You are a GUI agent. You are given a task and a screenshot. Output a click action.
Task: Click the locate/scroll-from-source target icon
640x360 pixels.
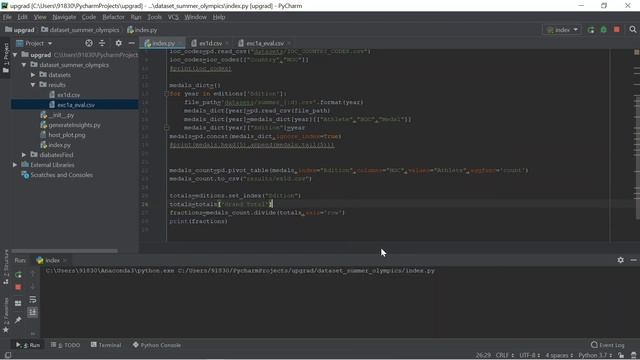coord(89,43)
